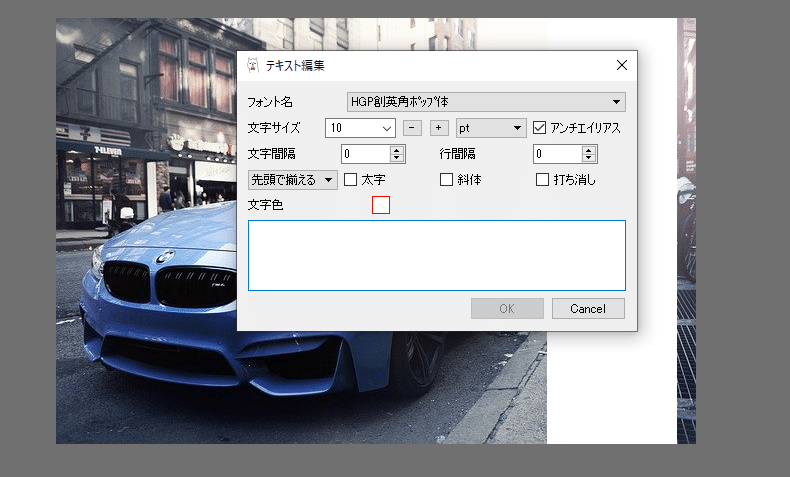Open the 文字色 color swatch

(x=381, y=205)
